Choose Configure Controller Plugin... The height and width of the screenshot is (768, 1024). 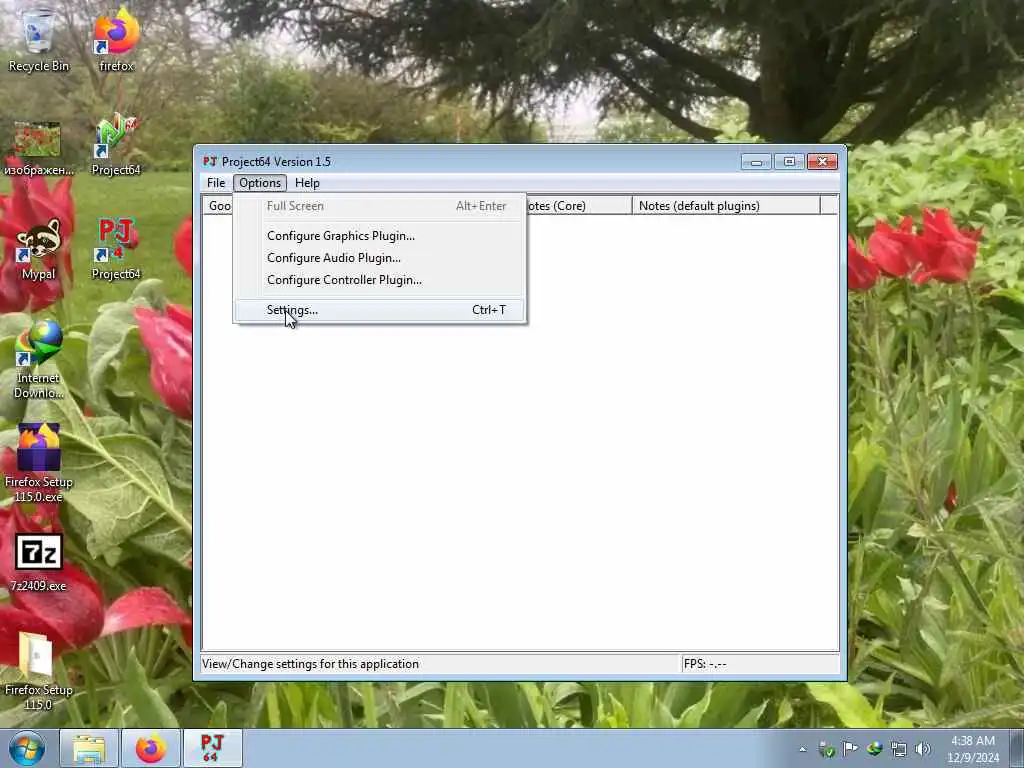[x=379, y=280]
